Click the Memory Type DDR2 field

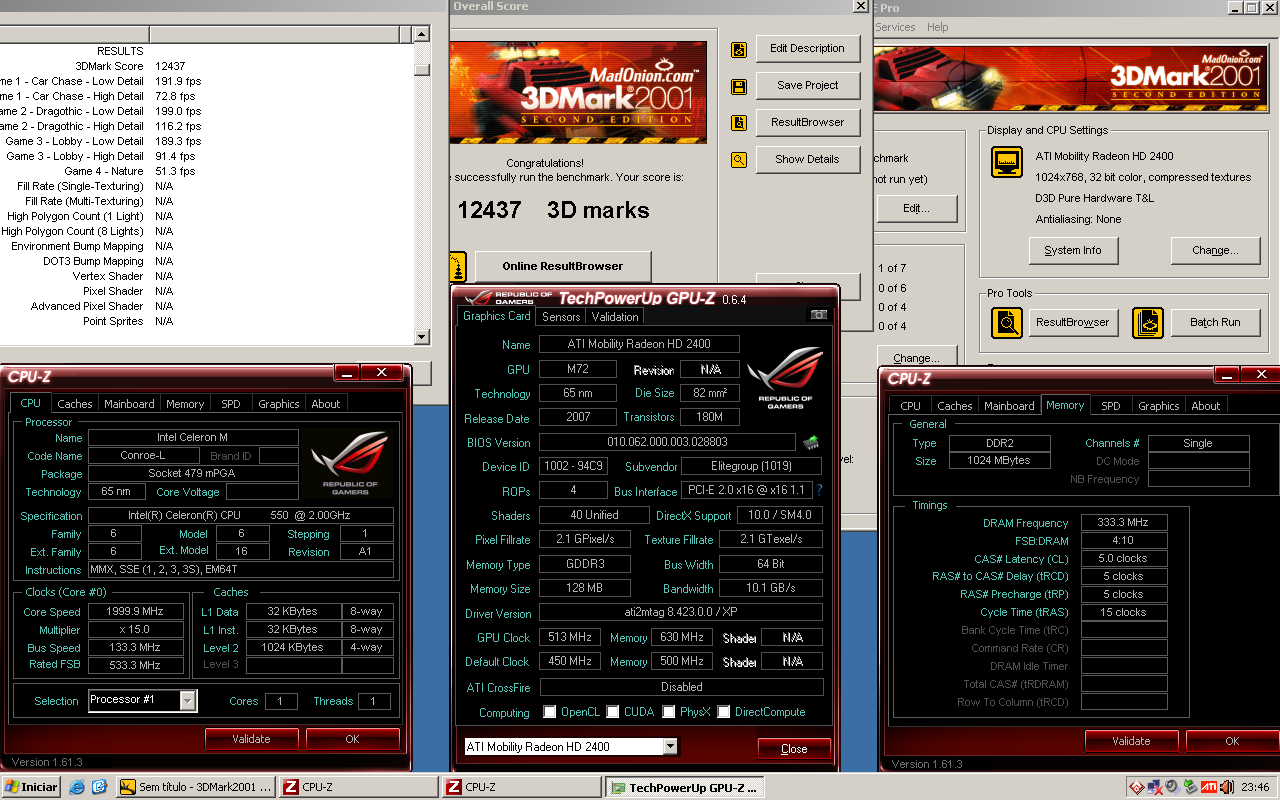click(1000, 443)
